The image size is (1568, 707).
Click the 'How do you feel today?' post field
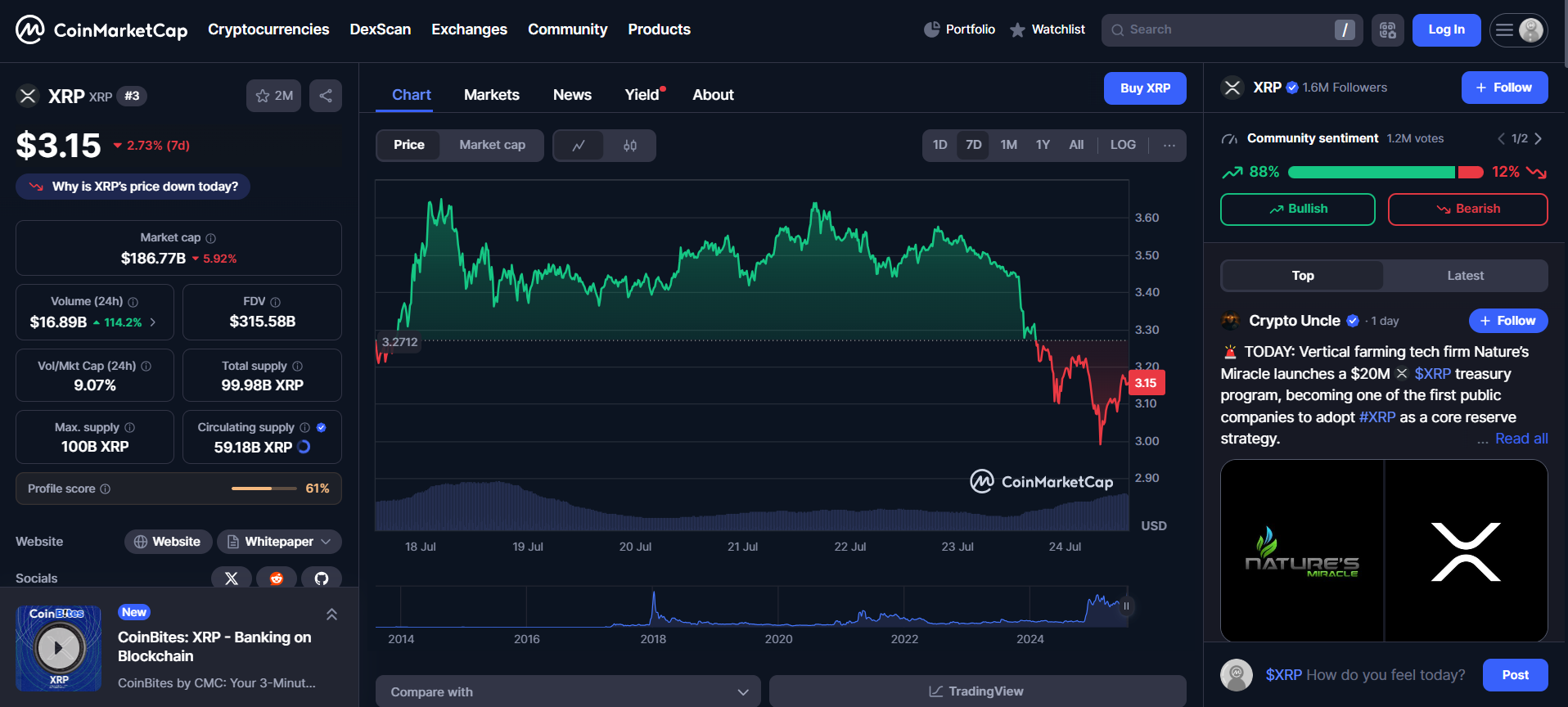1365,675
